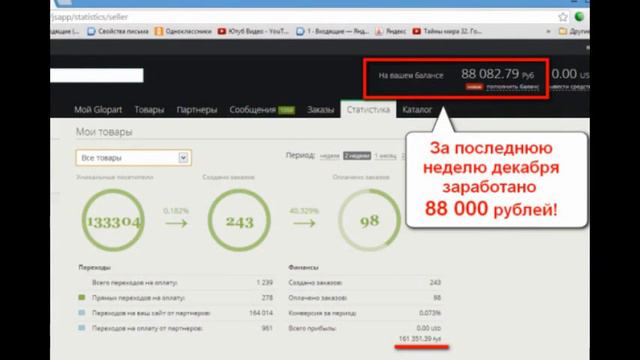Open the Свойства письма bookmark
The width and height of the screenshot is (640, 360).
pyautogui.click(x=118, y=31)
